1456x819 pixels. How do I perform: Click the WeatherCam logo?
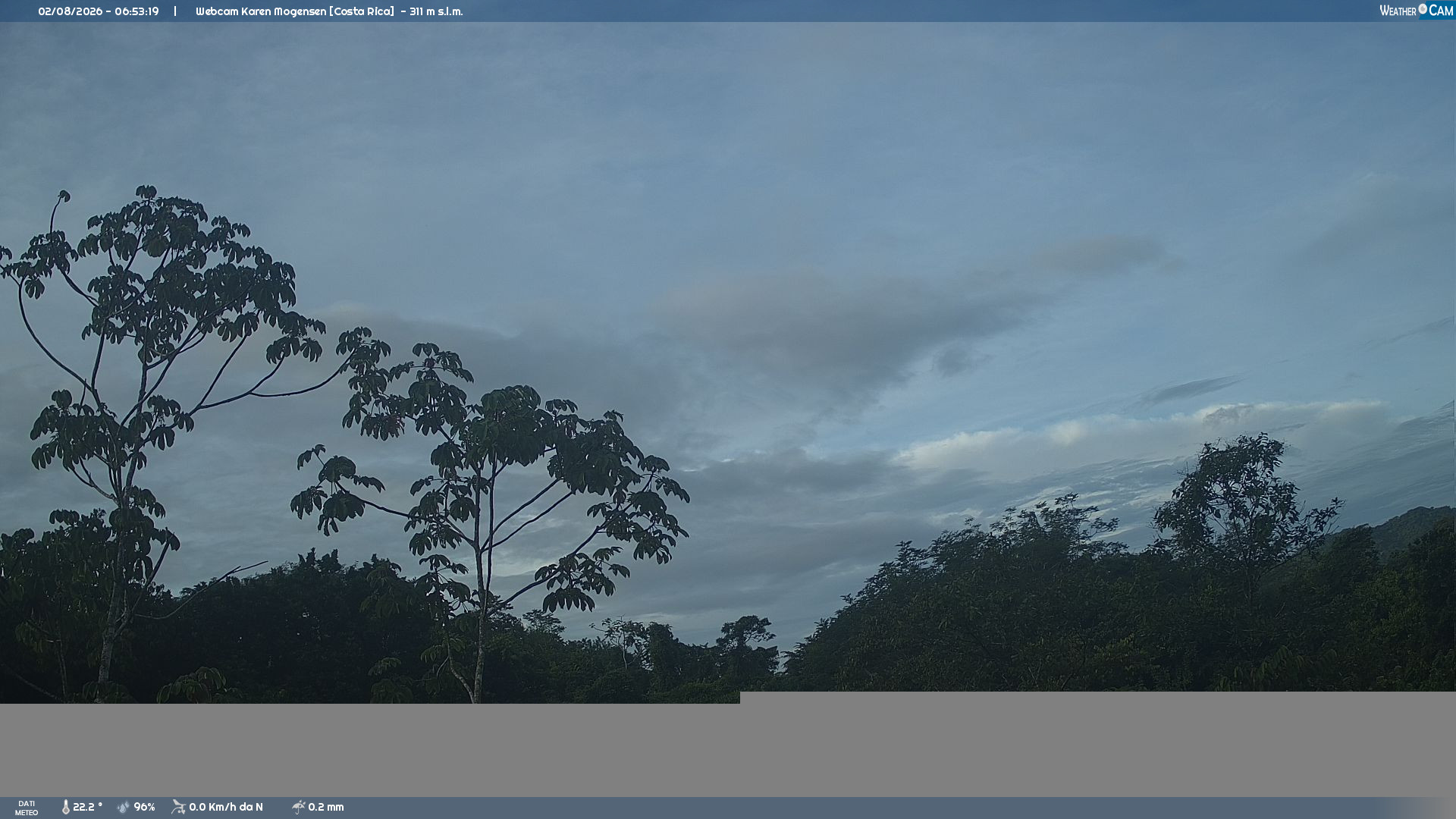point(1416,11)
